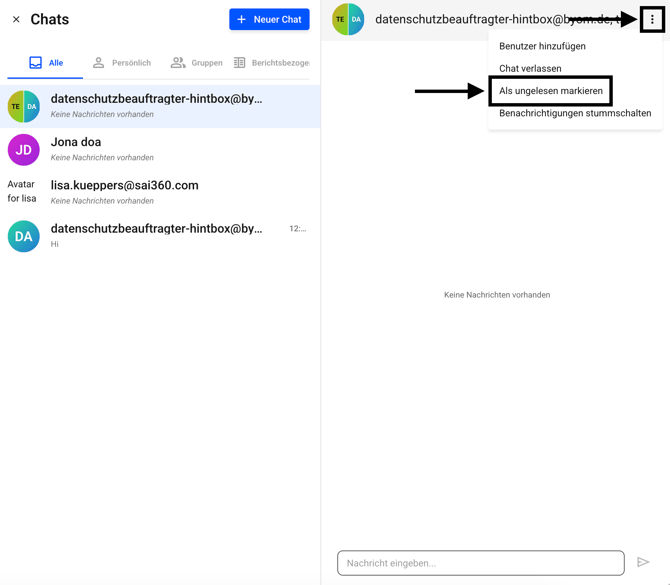Switch to the Persönlich tab
The image size is (670, 585).
tap(121, 63)
